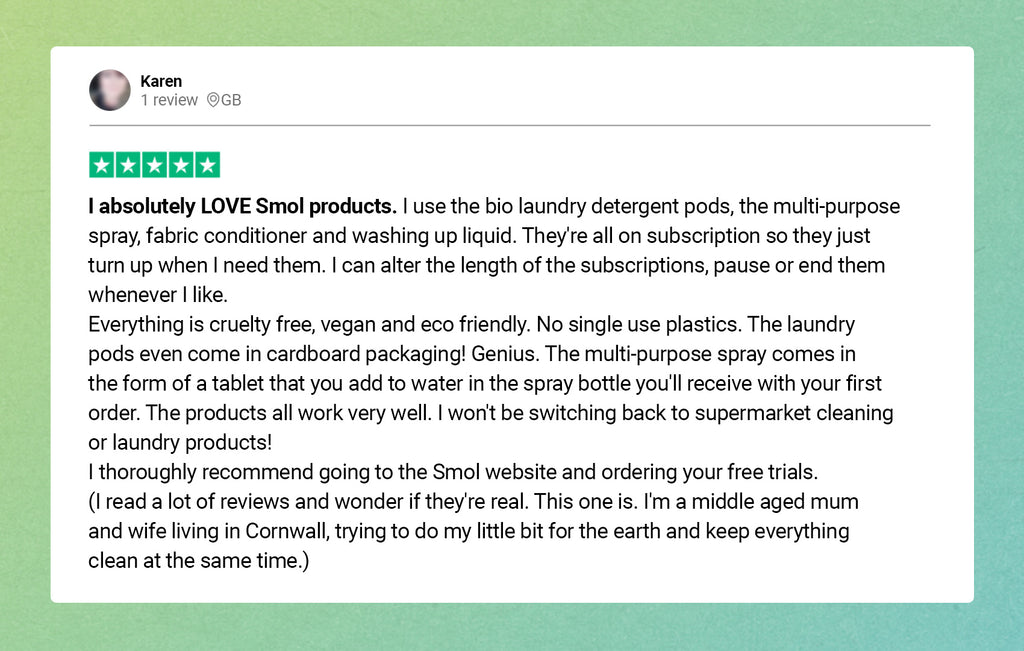Click the fourth green rating star
The height and width of the screenshot is (651, 1024).
tap(180, 165)
